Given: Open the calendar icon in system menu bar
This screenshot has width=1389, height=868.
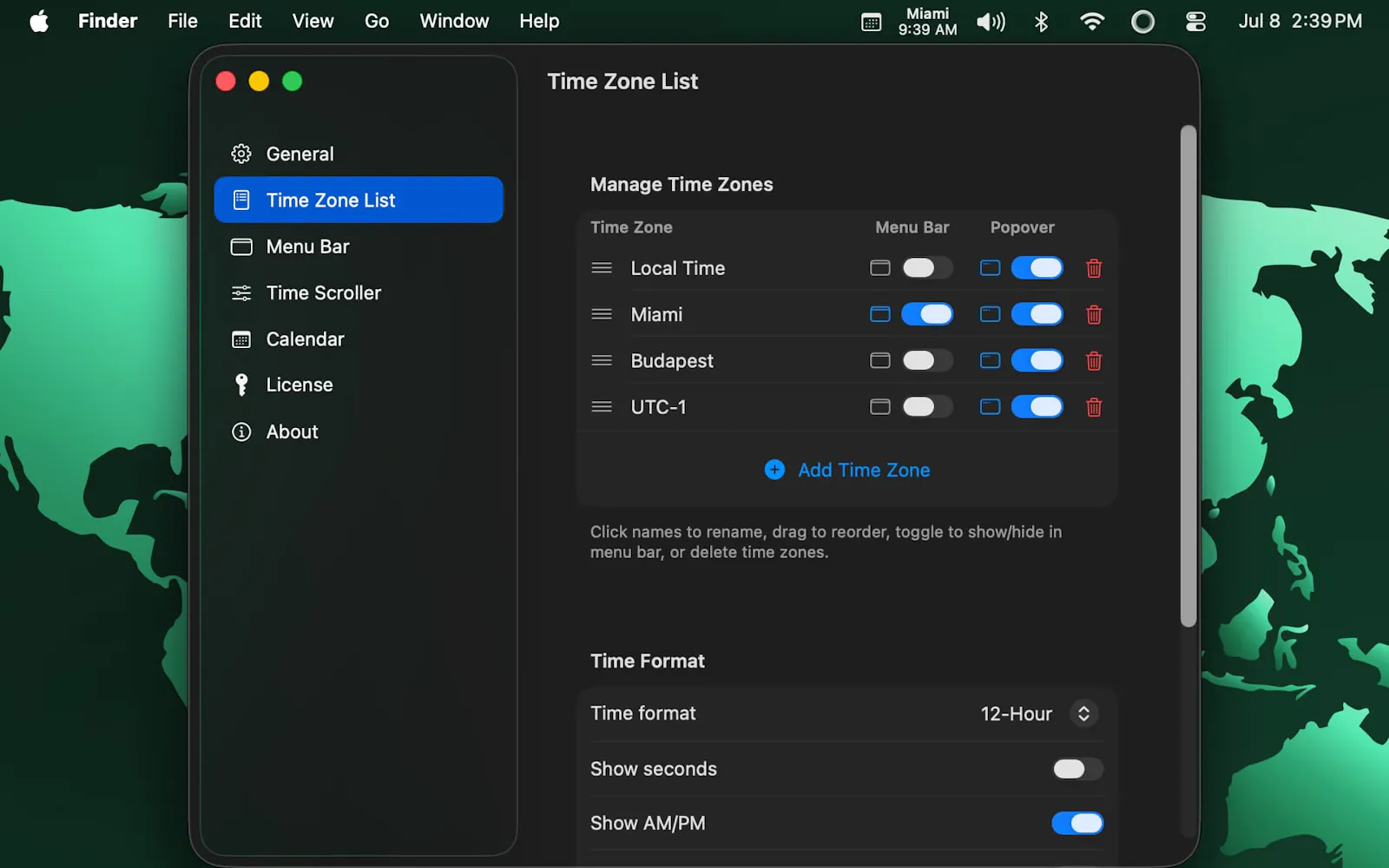Looking at the screenshot, I should click(x=871, y=22).
